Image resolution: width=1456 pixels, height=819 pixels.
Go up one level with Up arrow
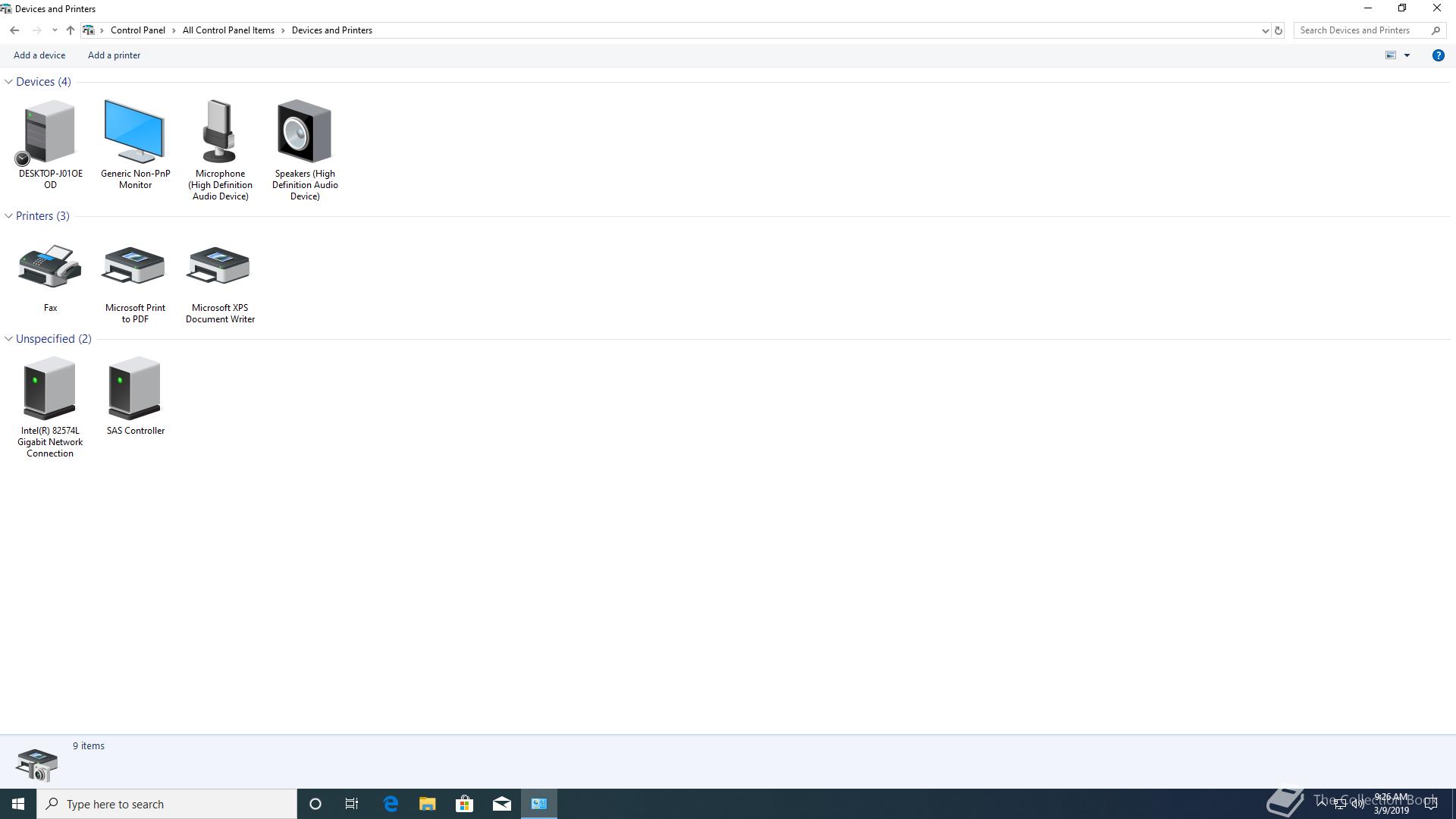pyautogui.click(x=70, y=30)
